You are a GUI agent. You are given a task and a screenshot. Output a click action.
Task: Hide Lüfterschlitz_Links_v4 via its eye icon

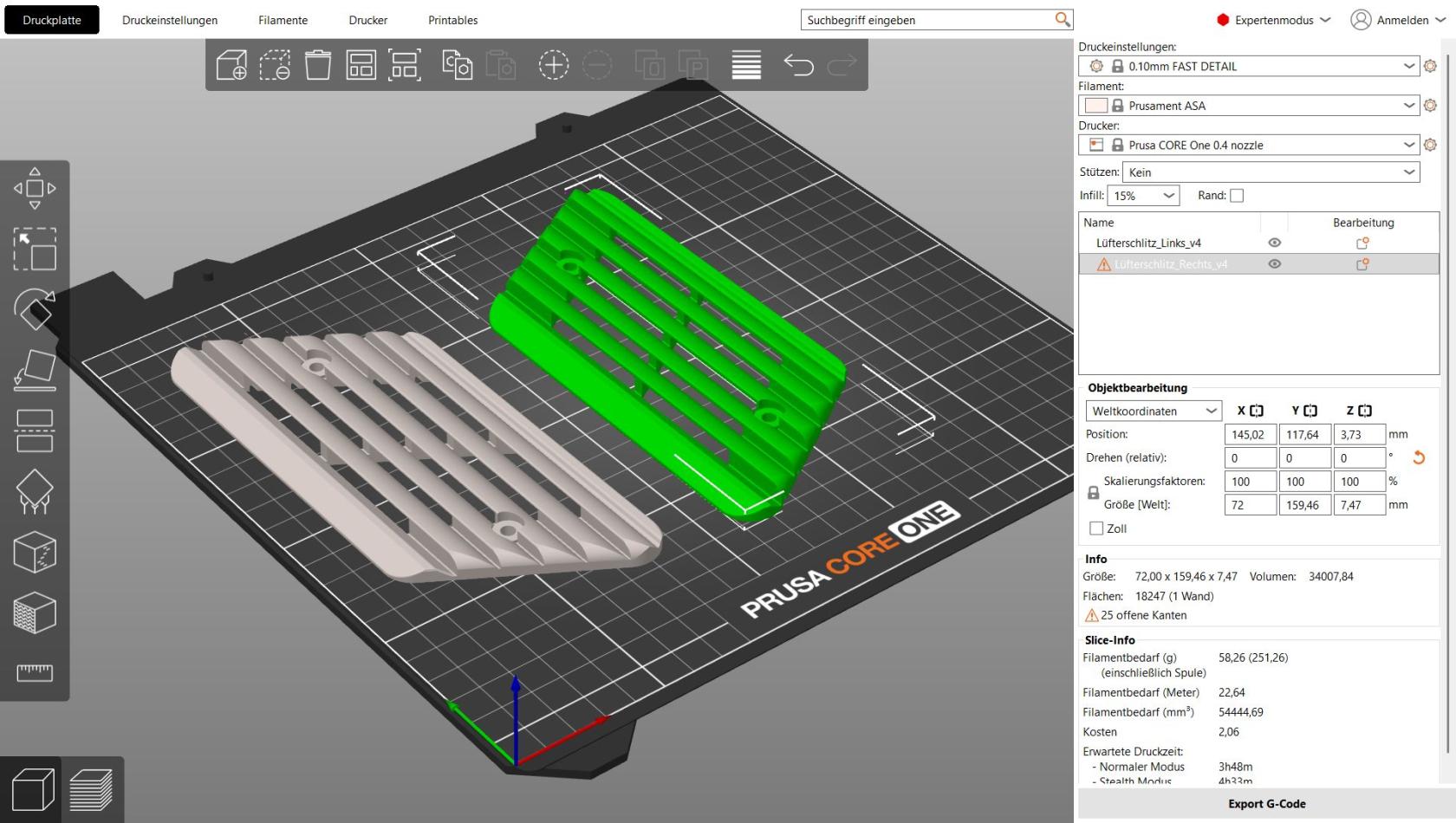click(1273, 243)
